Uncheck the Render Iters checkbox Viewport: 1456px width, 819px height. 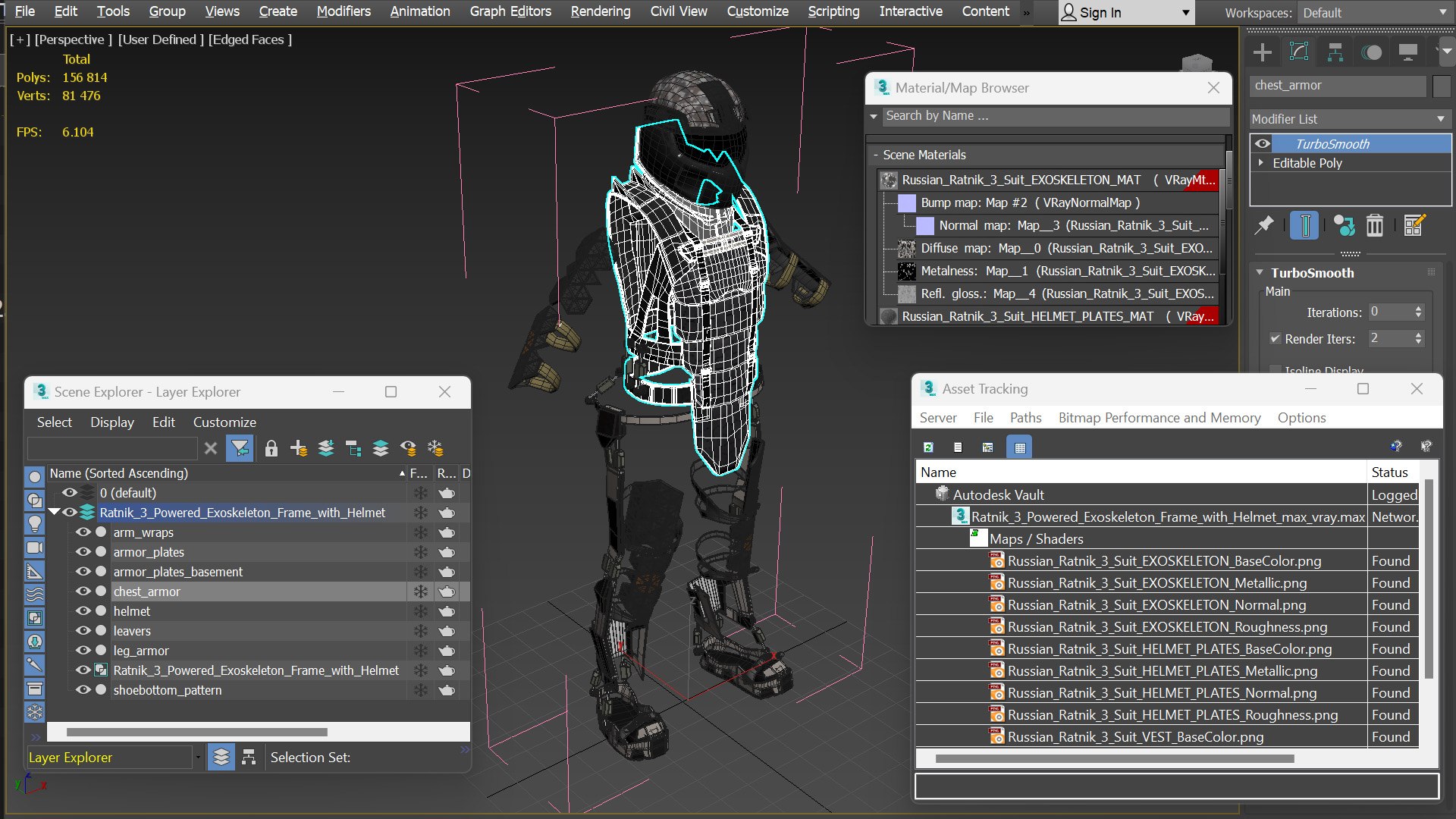point(1276,339)
